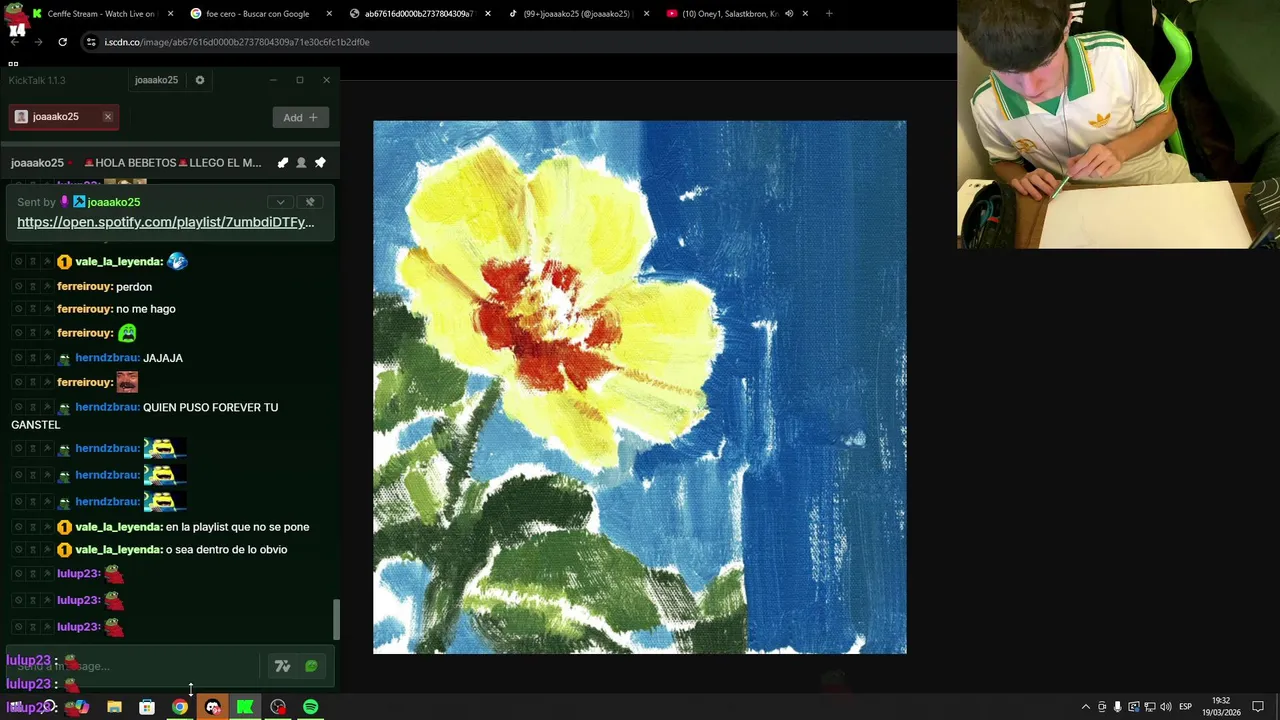This screenshot has width=1280, height=720.
Task: Click the moderator sword icon in chat header
Action: (x=283, y=163)
